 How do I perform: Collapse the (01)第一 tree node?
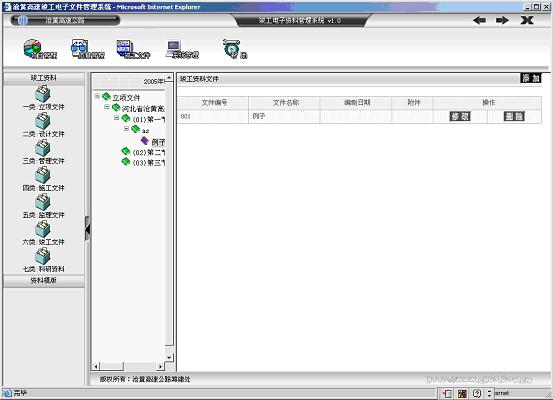116,118
